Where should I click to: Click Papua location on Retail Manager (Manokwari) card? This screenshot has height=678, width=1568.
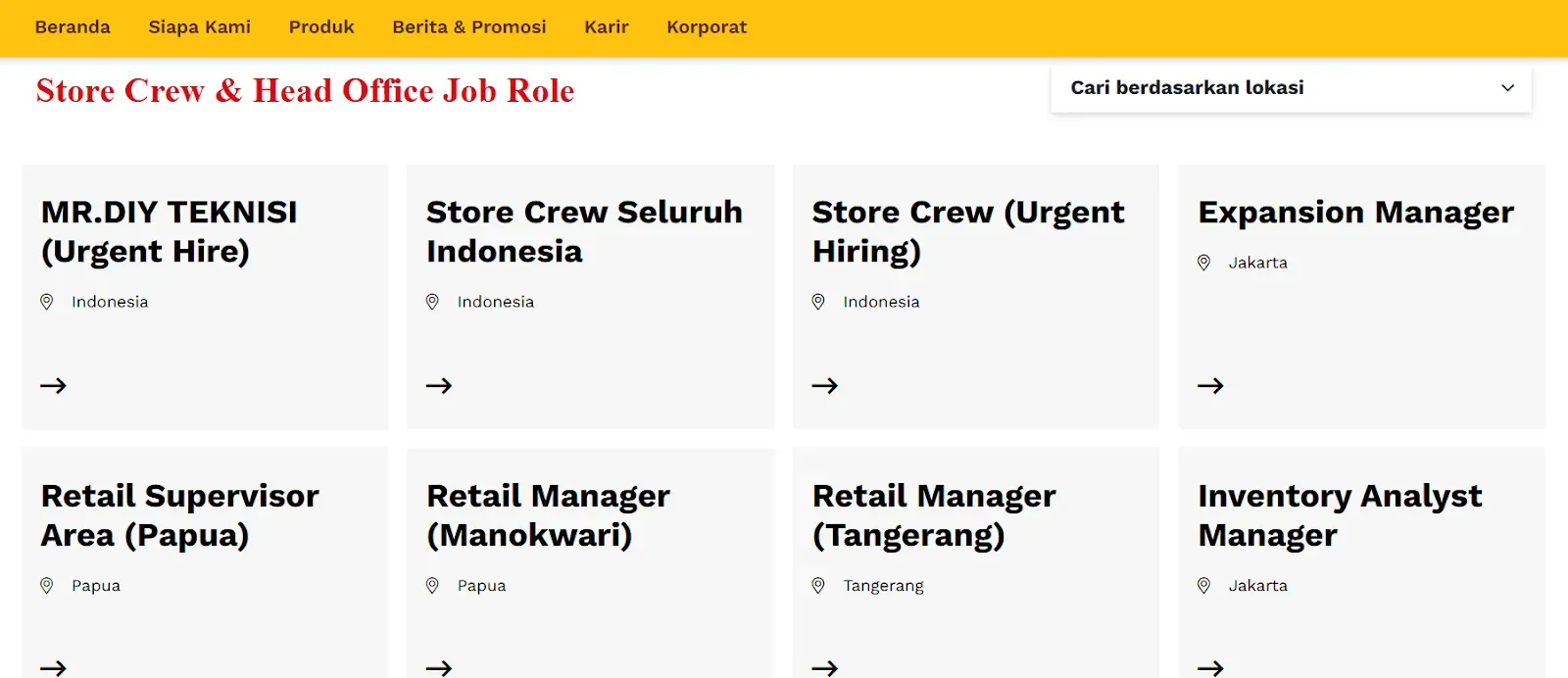click(482, 586)
